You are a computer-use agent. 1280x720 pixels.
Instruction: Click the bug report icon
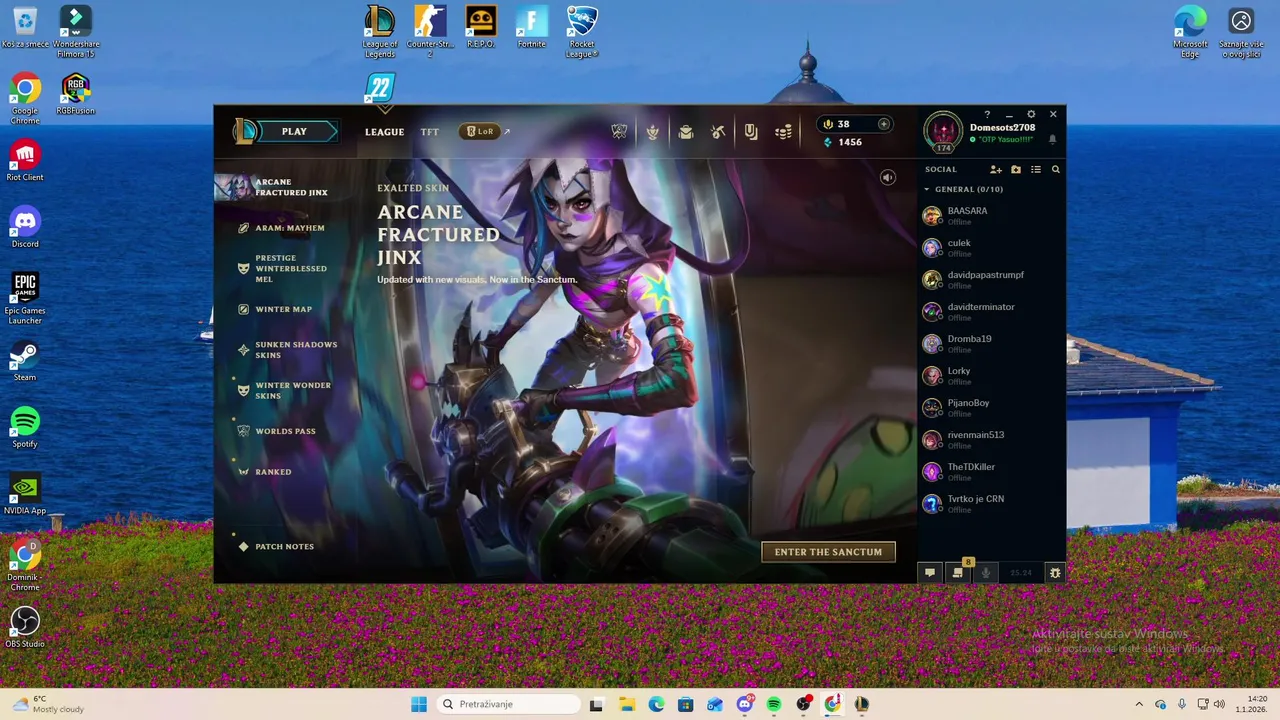coord(1054,572)
